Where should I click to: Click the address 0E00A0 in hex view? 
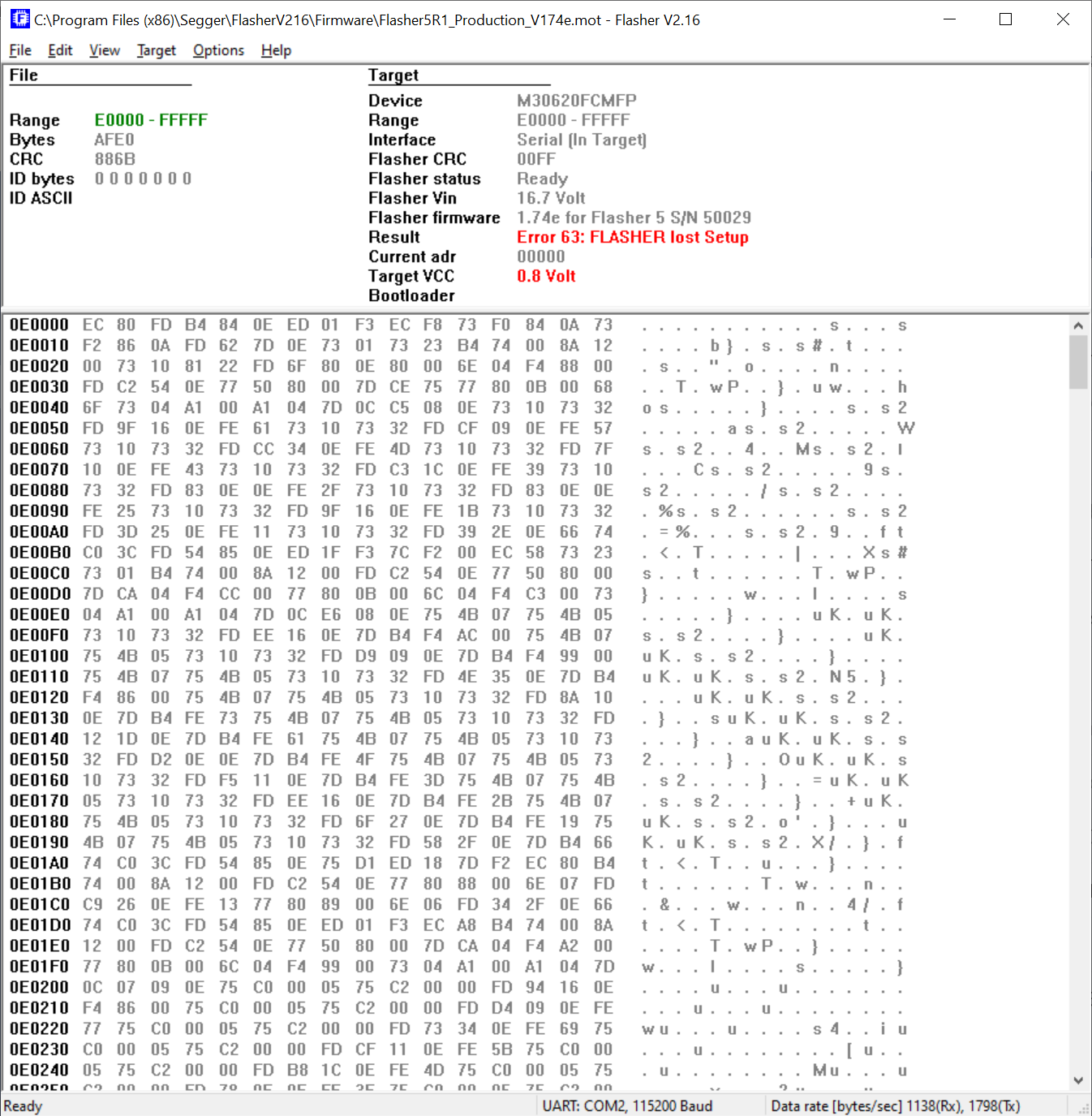pos(39,532)
